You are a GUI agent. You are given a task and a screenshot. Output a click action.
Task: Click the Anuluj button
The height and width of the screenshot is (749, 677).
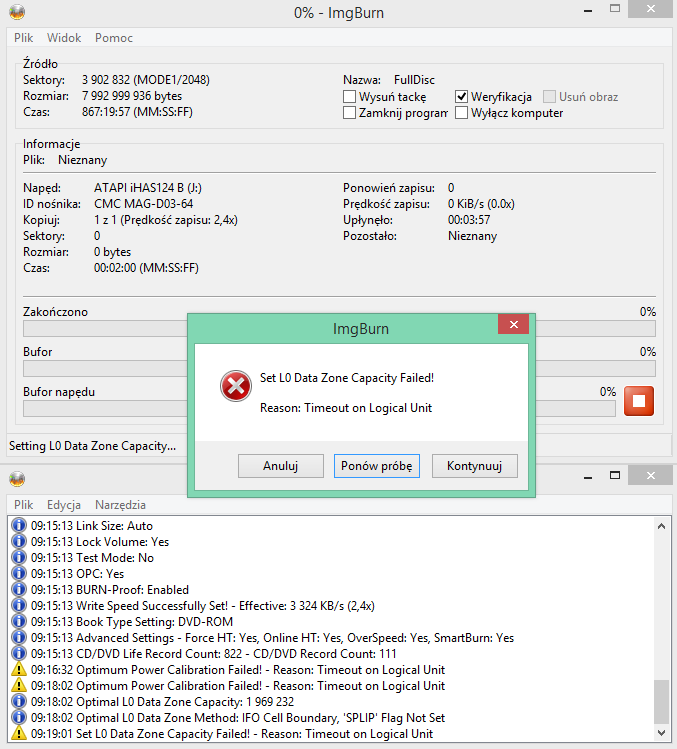(280, 466)
